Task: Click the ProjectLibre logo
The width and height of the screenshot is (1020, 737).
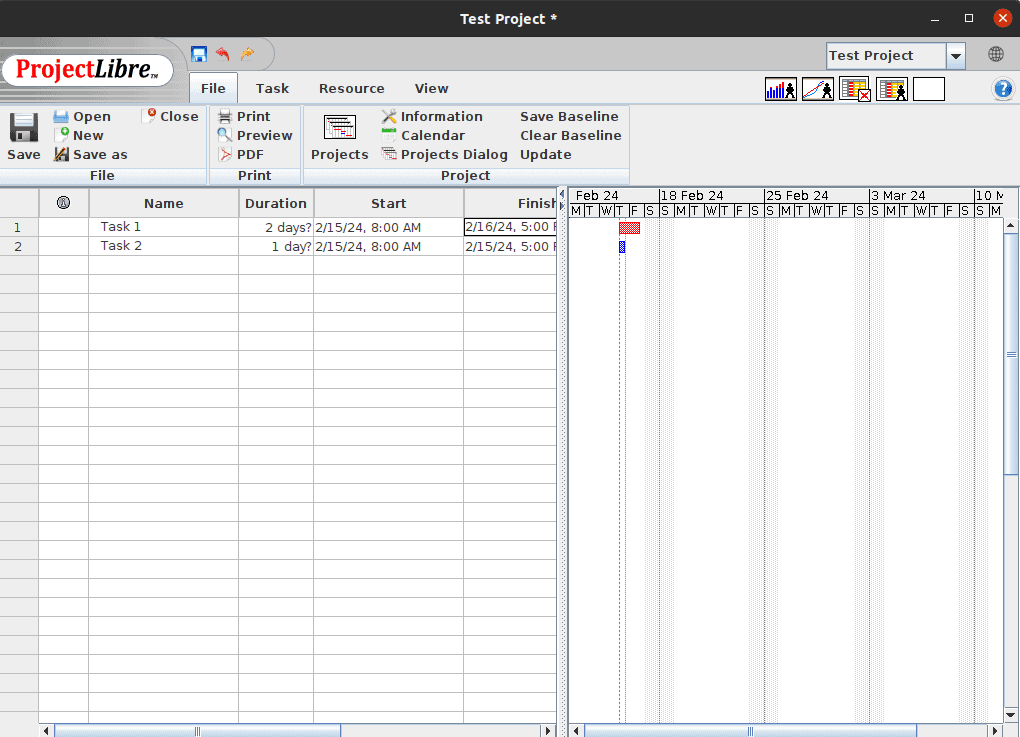Action: point(87,70)
